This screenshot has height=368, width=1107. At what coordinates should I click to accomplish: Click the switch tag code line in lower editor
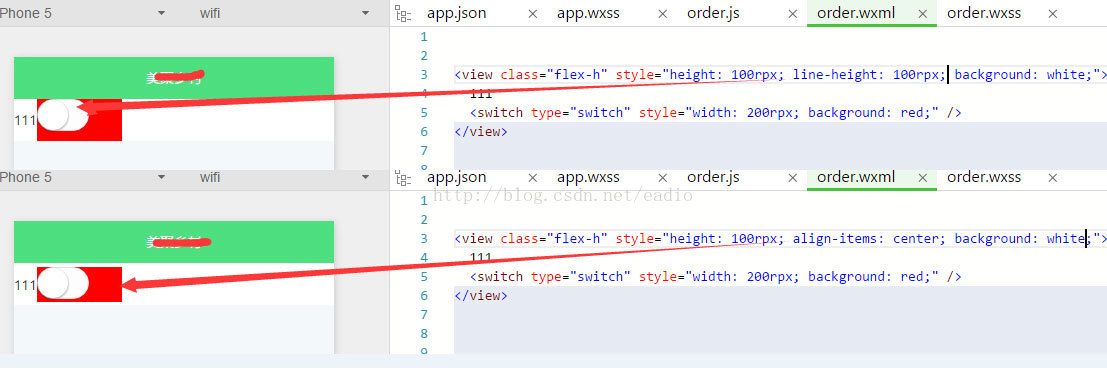coord(715,276)
